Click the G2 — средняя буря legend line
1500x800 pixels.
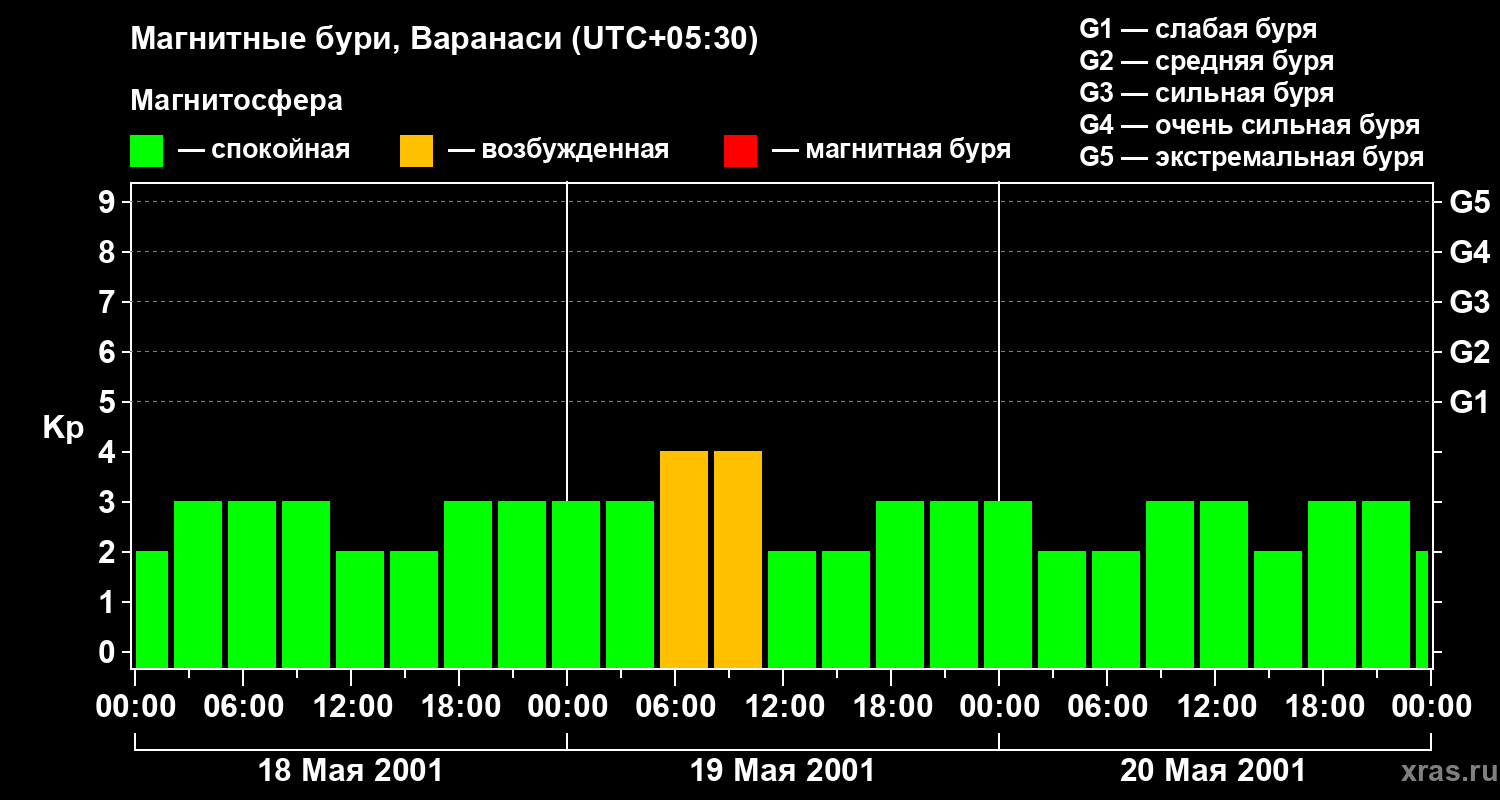point(1207,61)
